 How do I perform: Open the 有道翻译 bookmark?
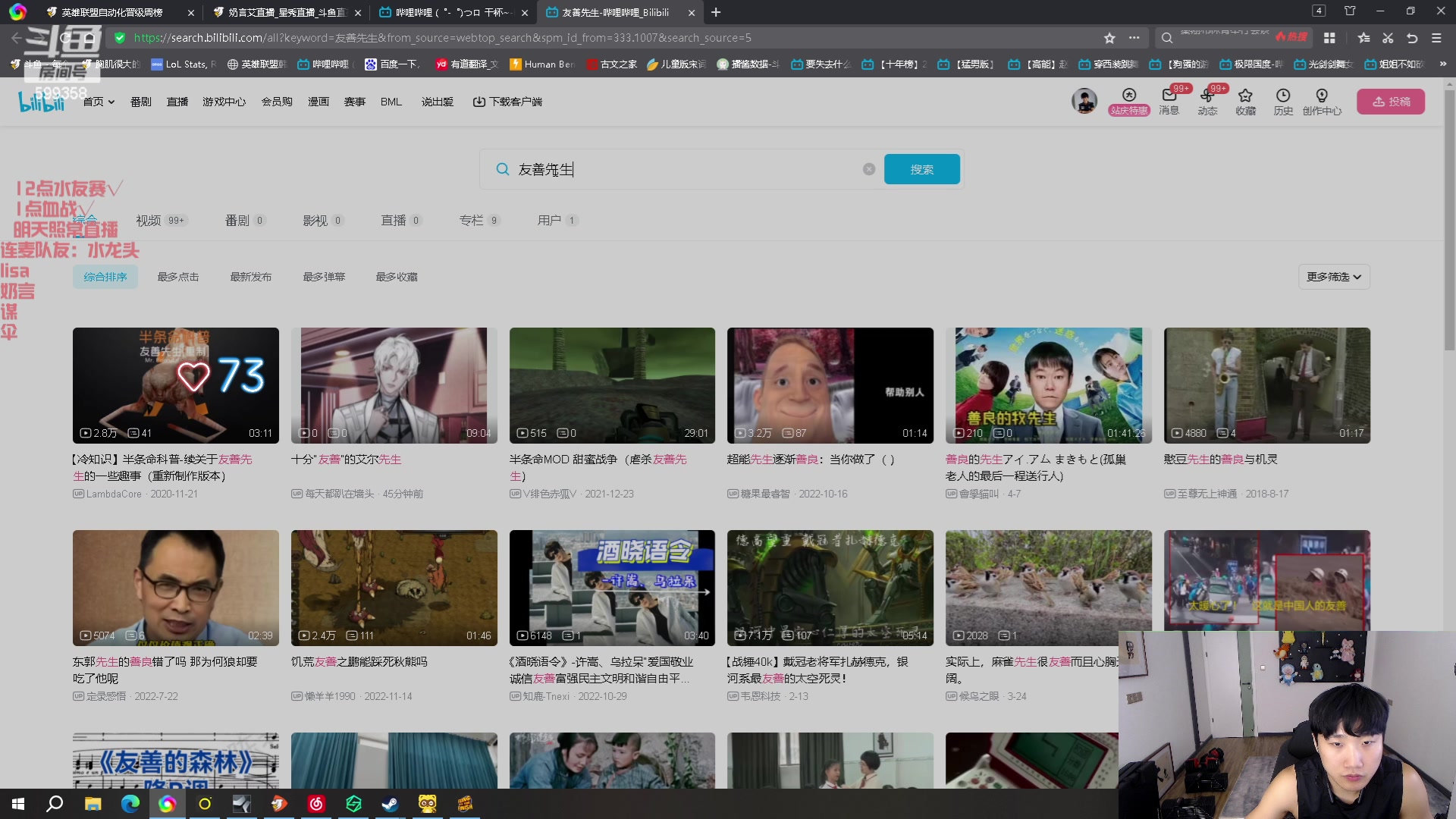pyautogui.click(x=466, y=64)
